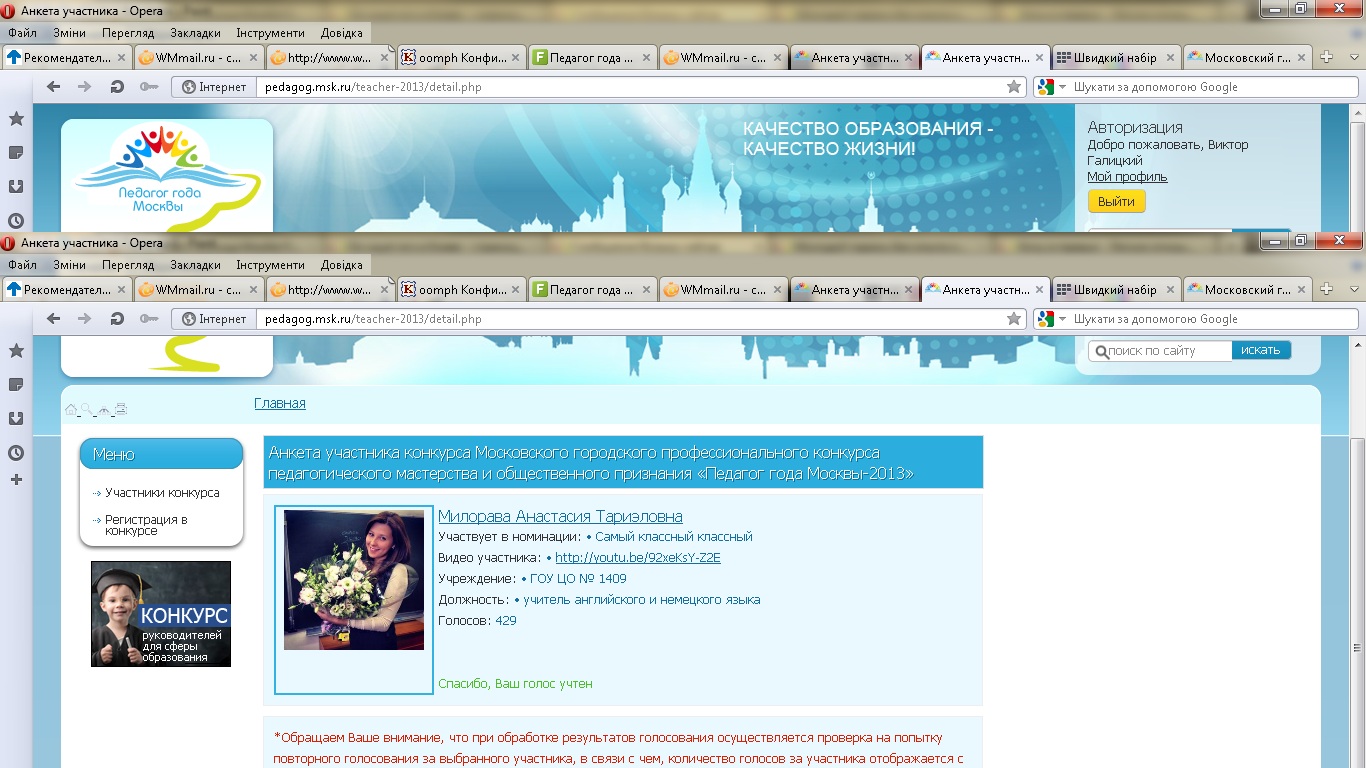Click the small printer icon on the page

(x=121, y=409)
